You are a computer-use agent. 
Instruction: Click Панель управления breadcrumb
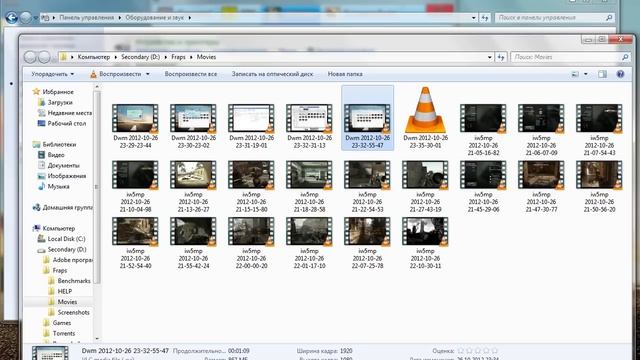[86, 18]
